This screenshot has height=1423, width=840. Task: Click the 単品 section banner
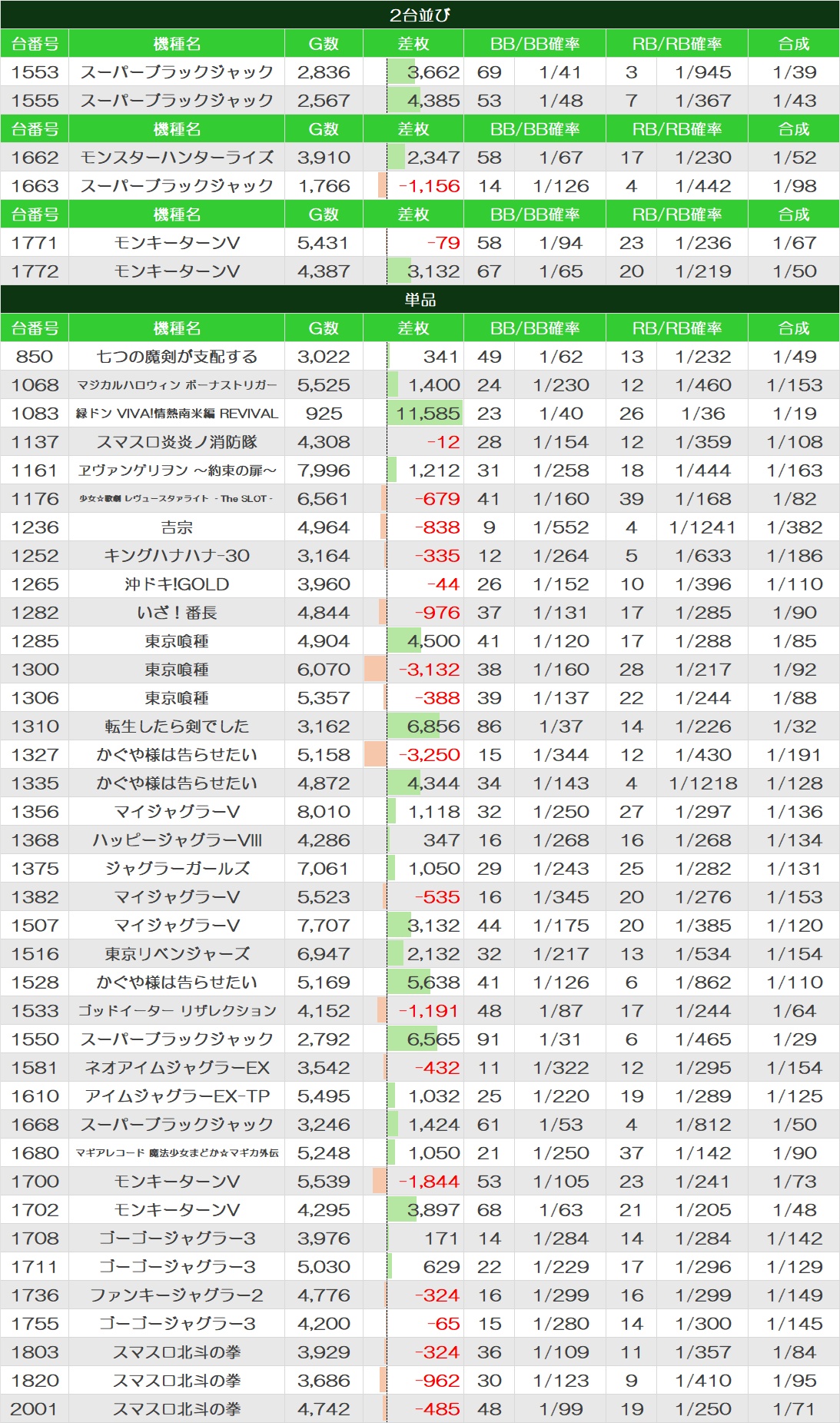pyautogui.click(x=420, y=299)
